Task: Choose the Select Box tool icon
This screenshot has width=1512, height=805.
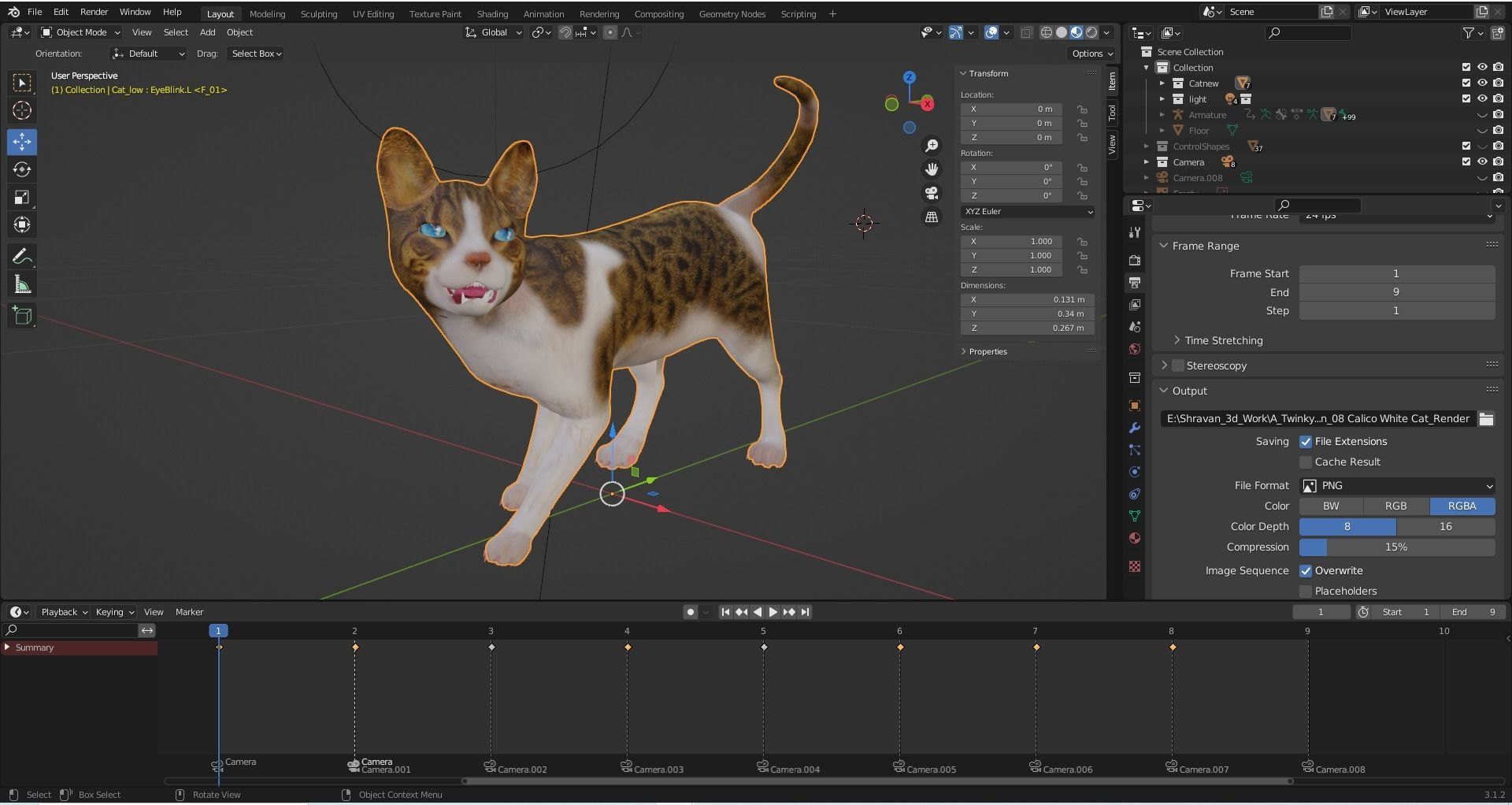Action: tap(22, 83)
